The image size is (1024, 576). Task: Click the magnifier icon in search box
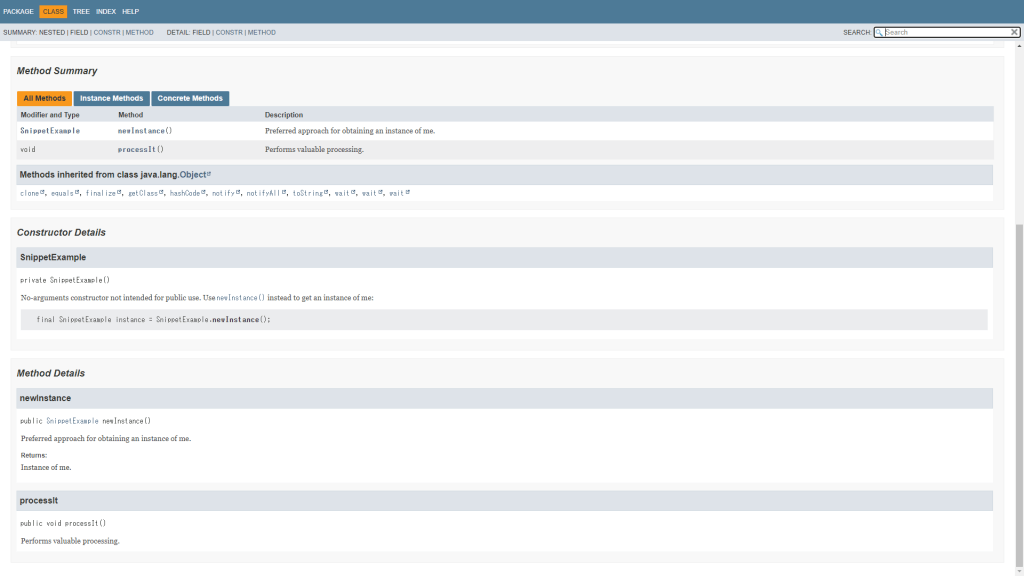tap(880, 32)
